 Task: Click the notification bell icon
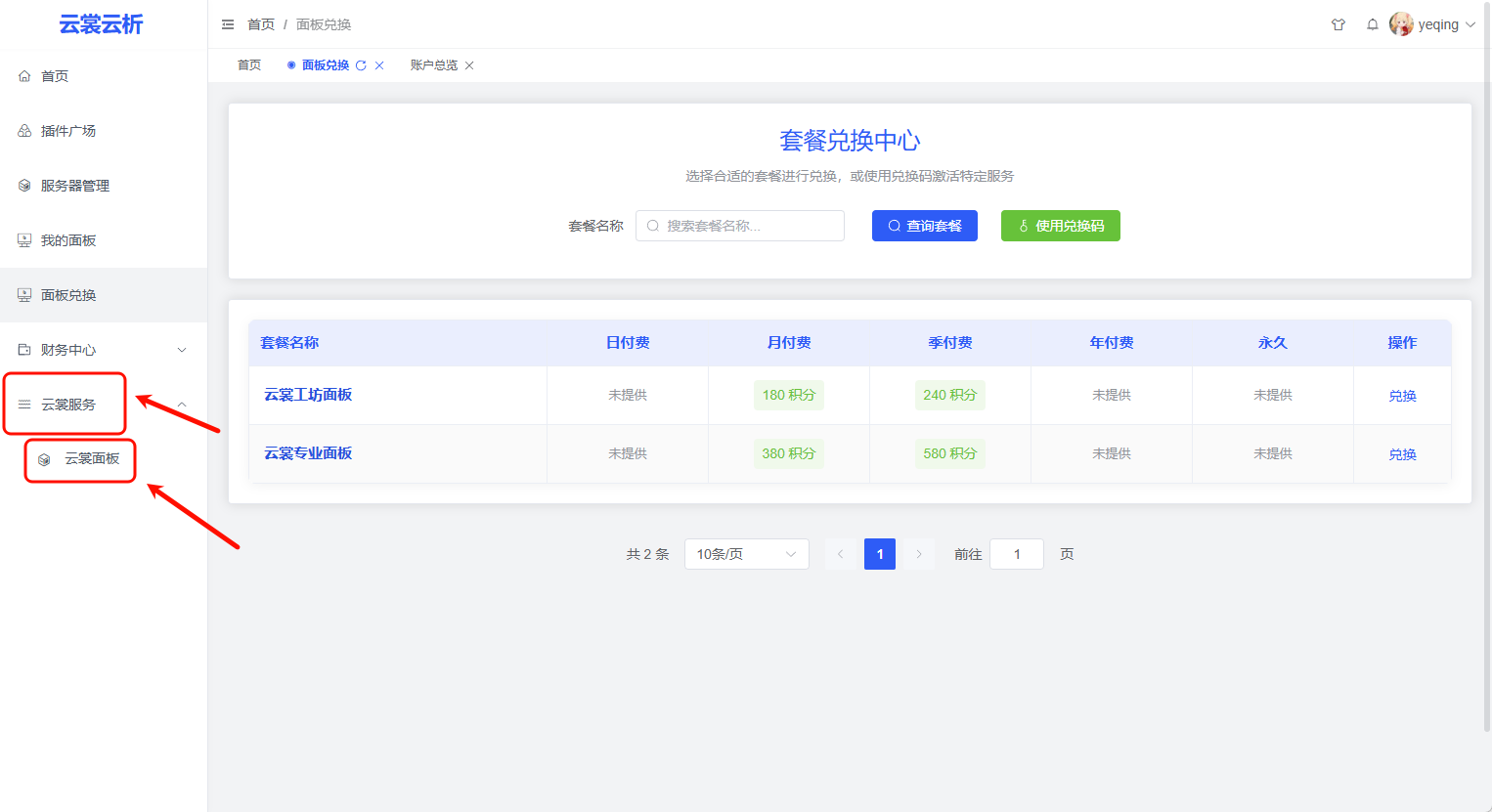click(1373, 24)
